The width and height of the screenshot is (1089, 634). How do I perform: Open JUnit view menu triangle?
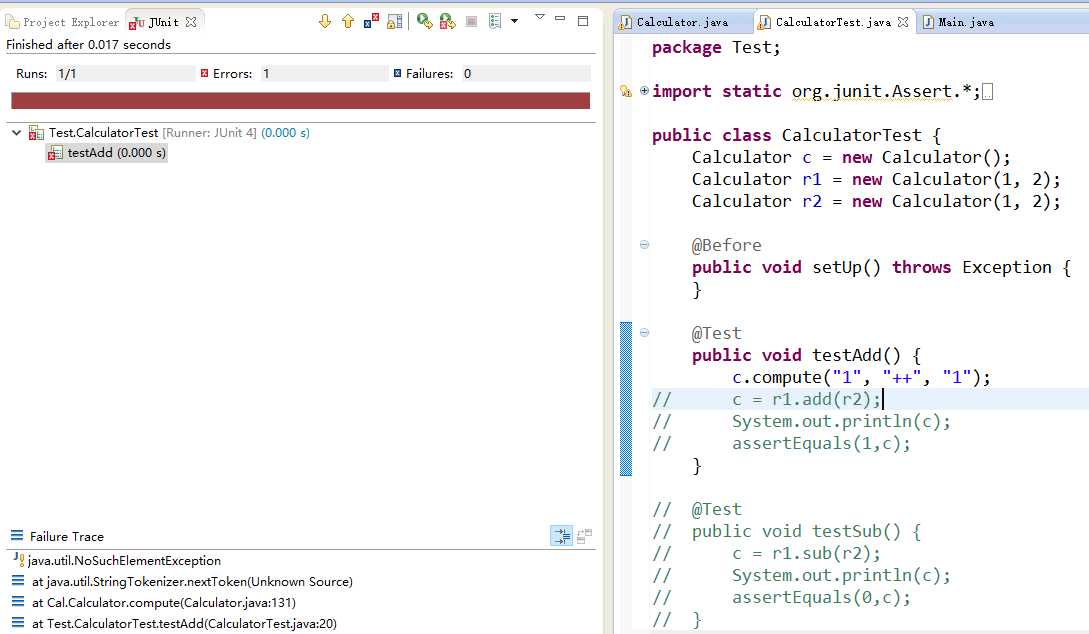(540, 17)
